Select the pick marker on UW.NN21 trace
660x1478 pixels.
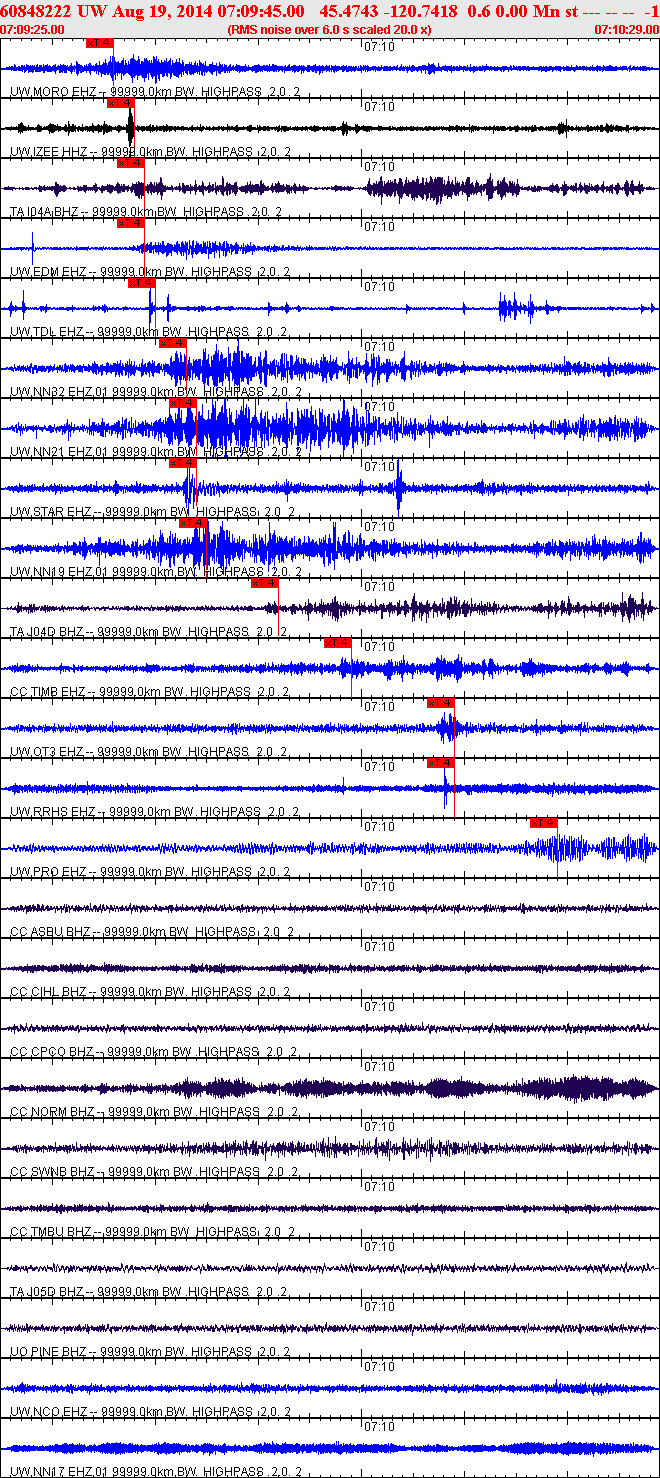183,403
